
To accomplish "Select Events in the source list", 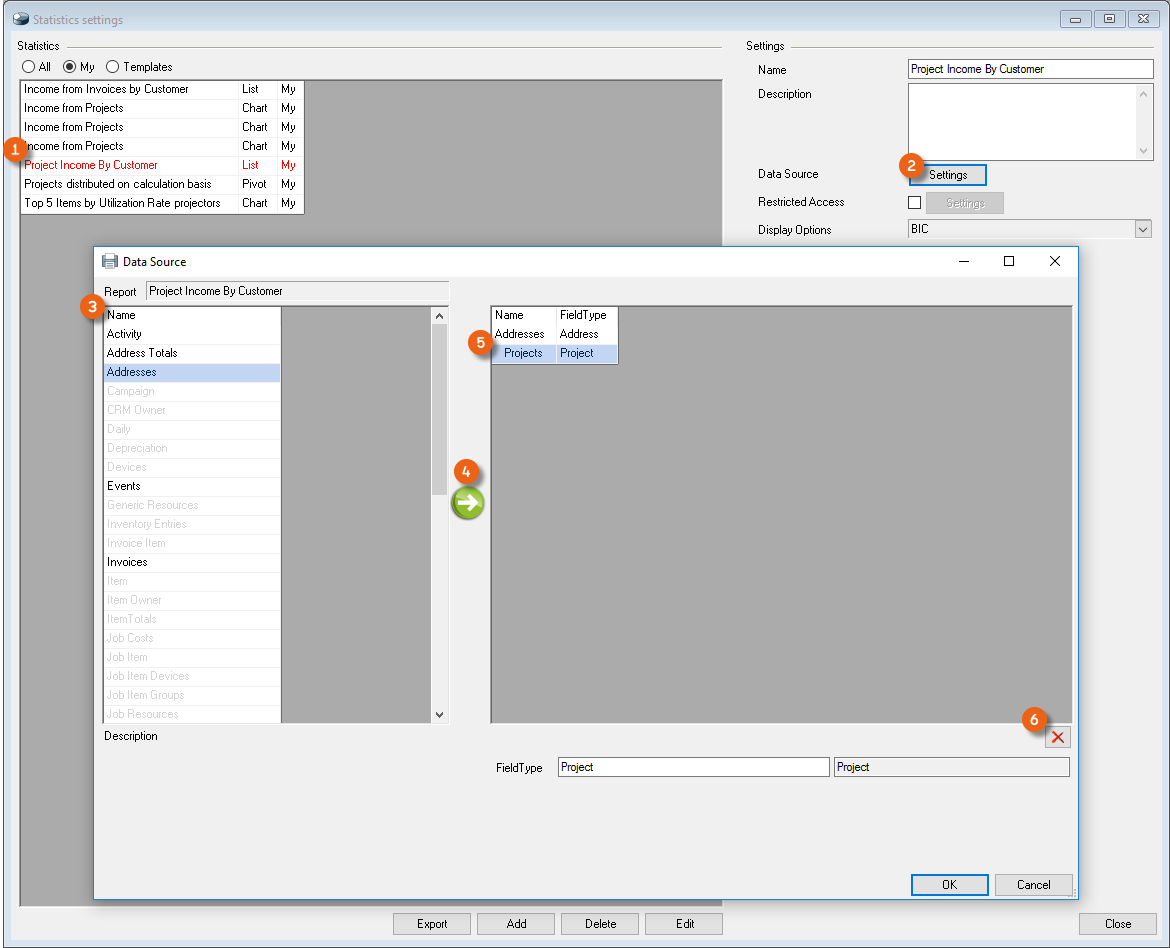I will pyautogui.click(x=124, y=486).
